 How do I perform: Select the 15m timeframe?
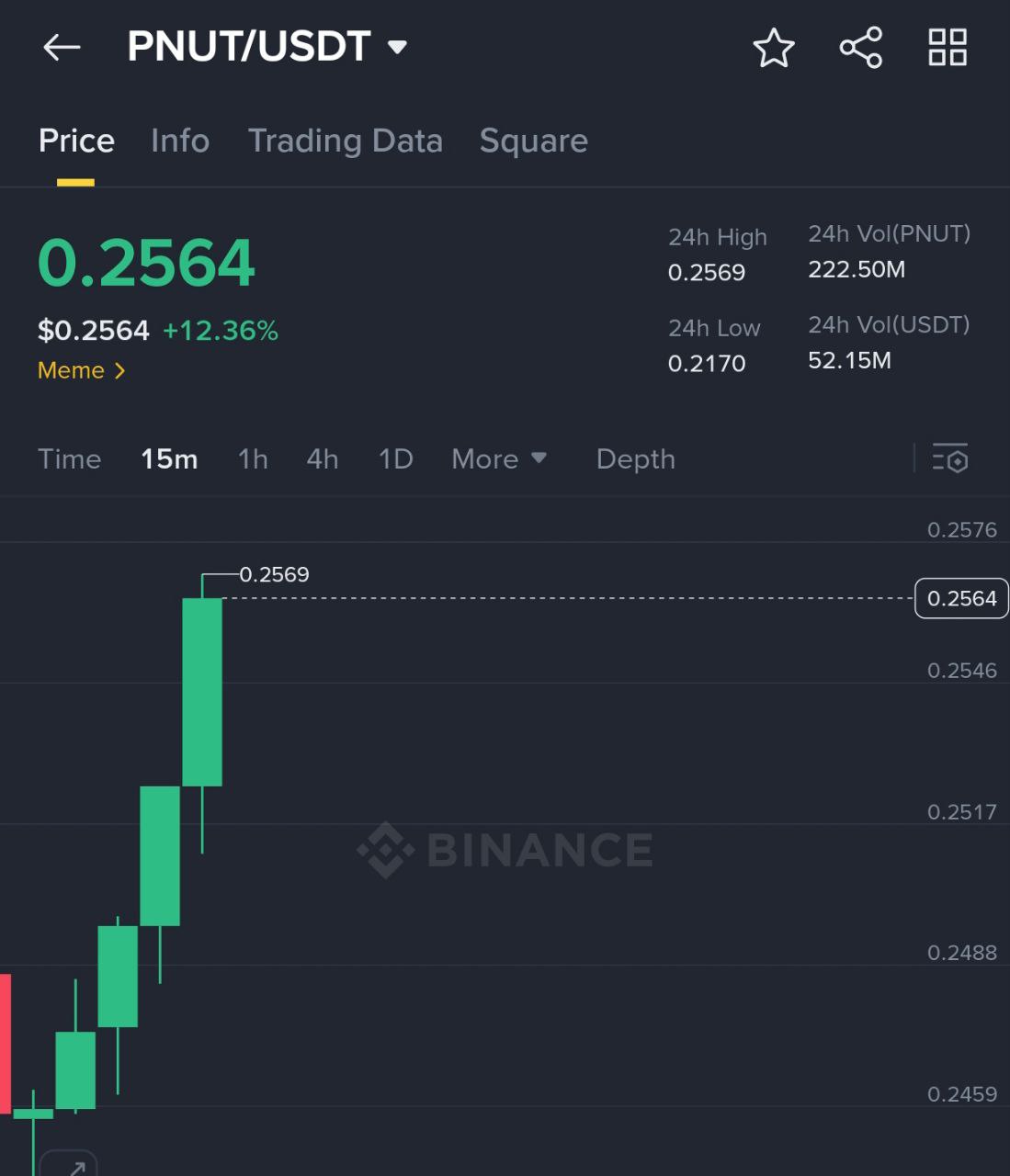[x=169, y=458]
